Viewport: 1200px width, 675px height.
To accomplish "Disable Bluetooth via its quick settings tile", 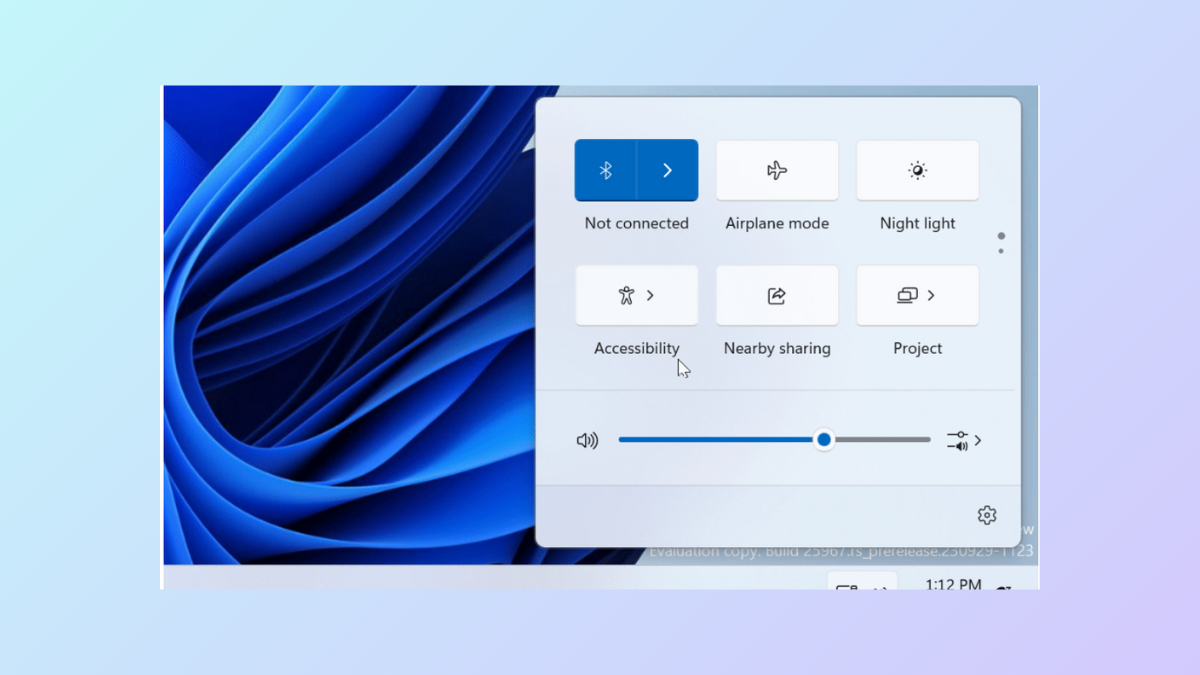I will [604, 170].
